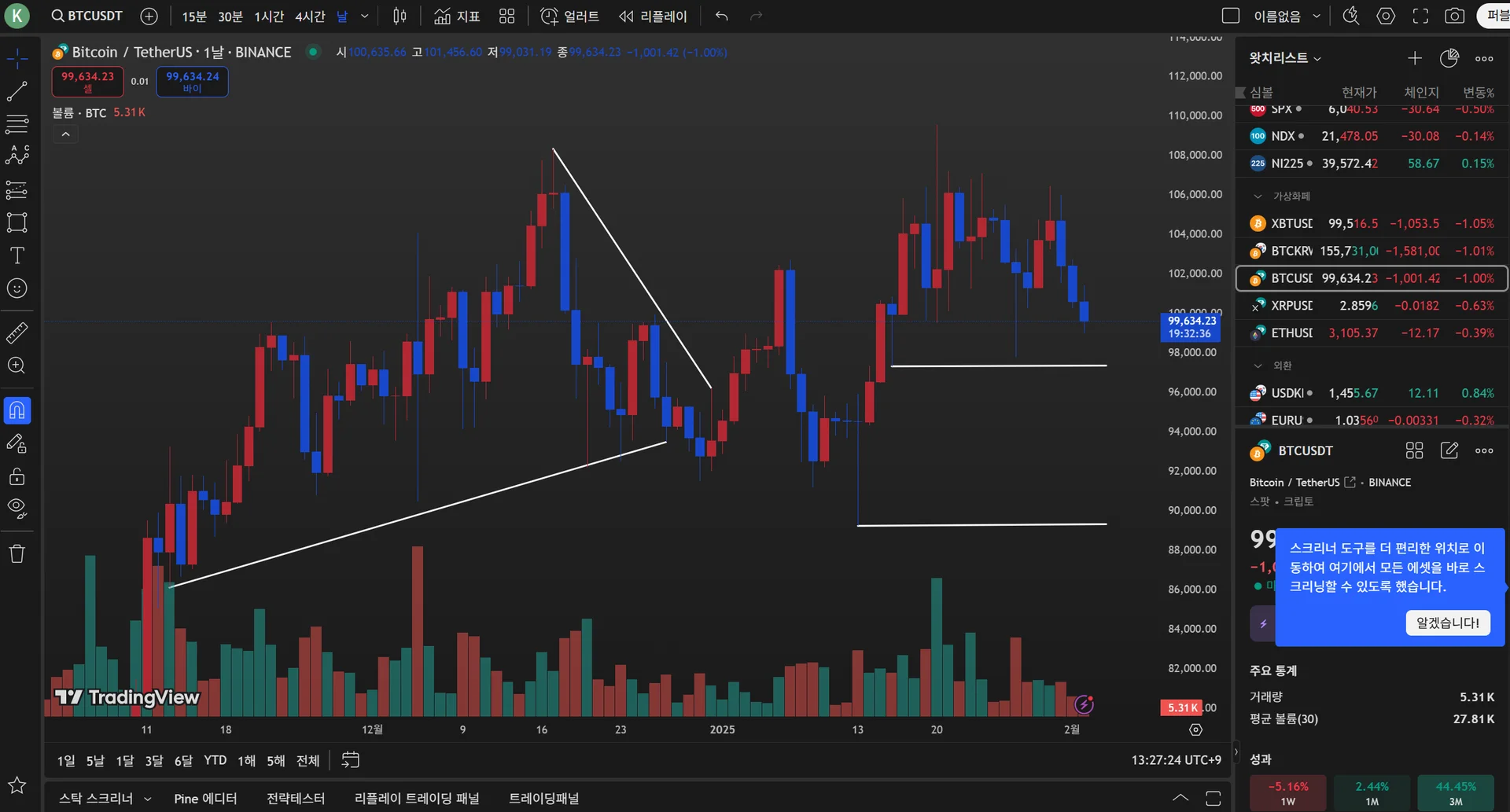
Task: Open the 지표 indicators dialog
Action: click(x=457, y=16)
